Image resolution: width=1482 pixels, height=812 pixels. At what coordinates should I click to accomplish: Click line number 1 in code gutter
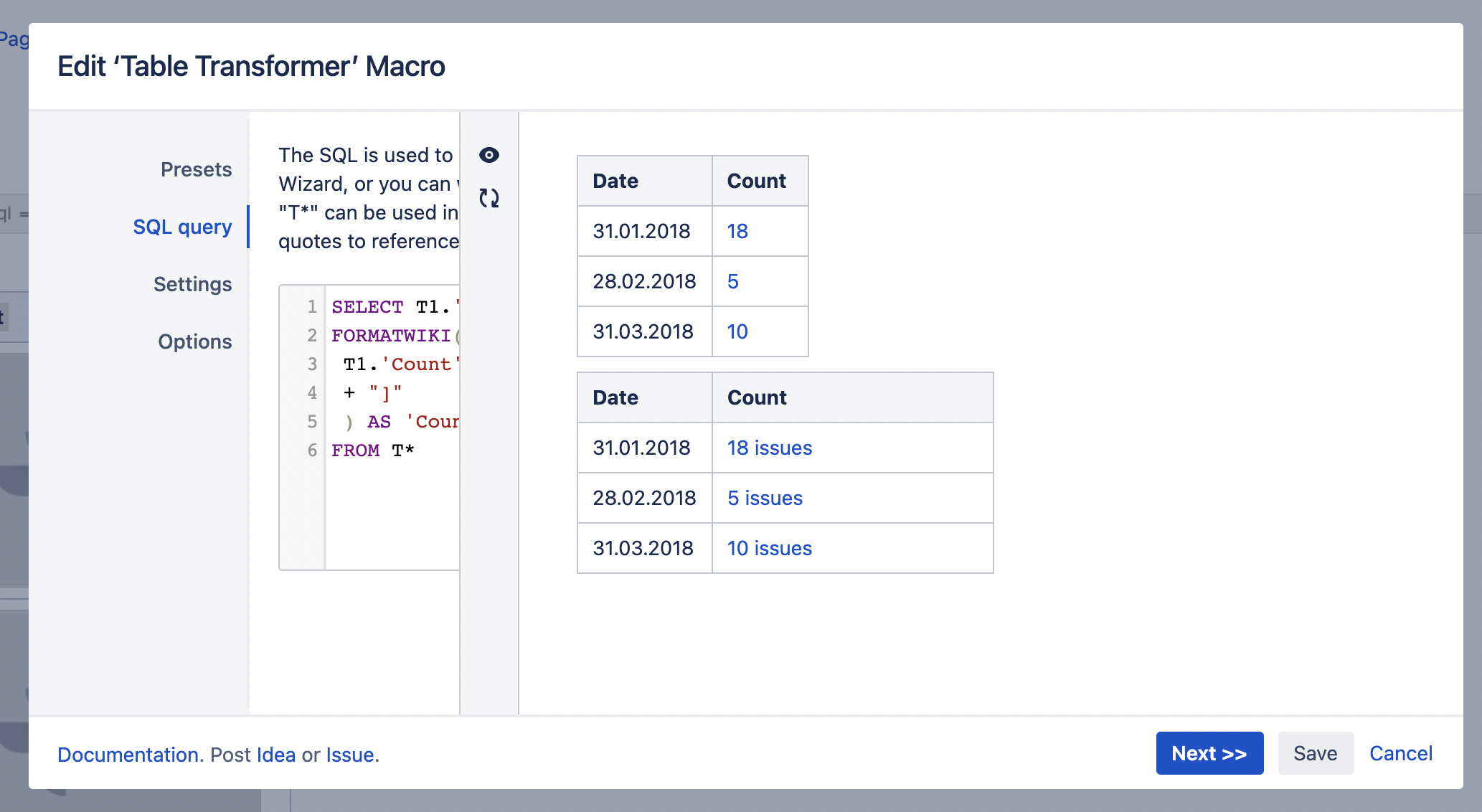coord(312,307)
